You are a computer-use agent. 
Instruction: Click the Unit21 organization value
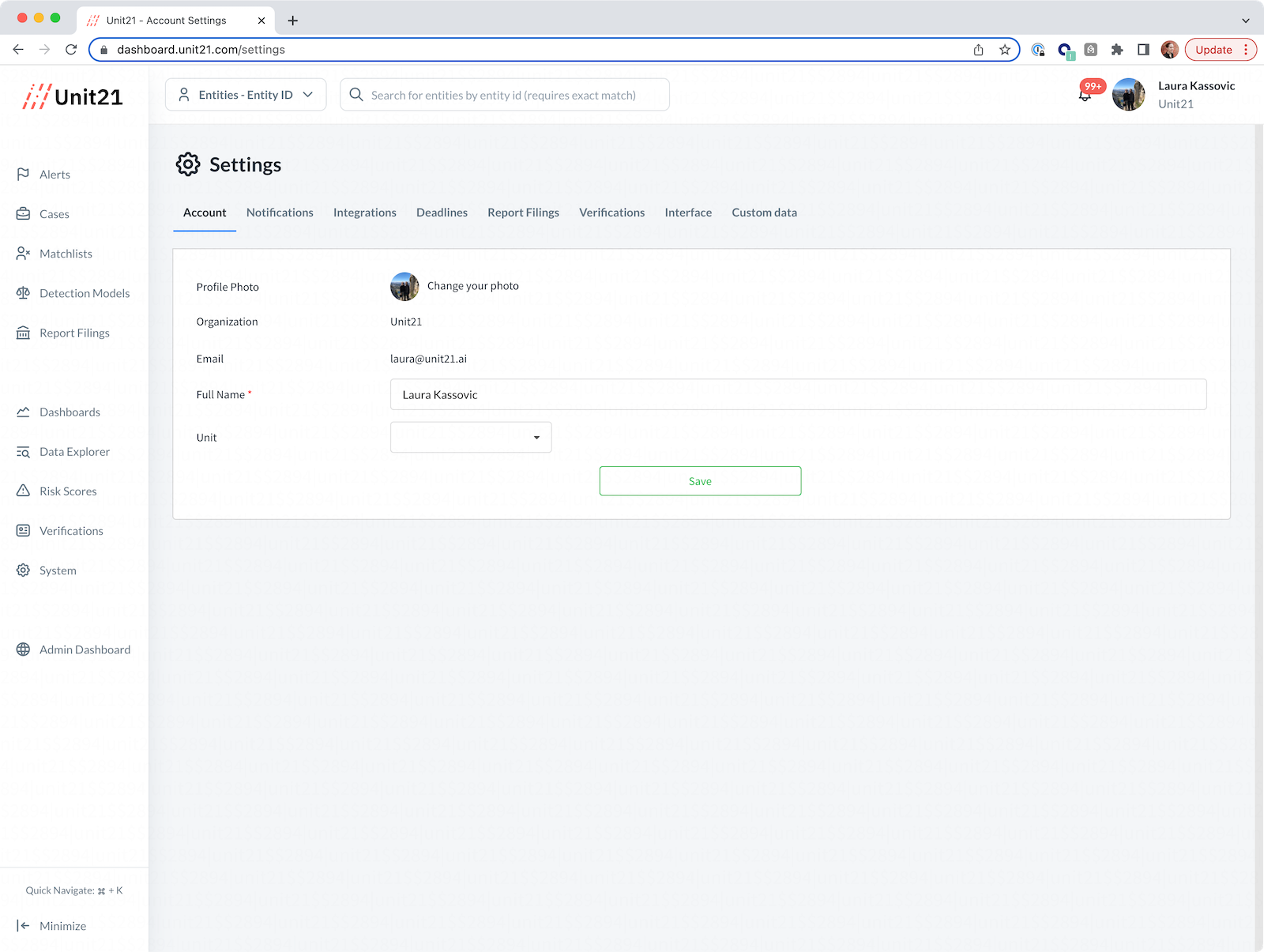(x=406, y=322)
